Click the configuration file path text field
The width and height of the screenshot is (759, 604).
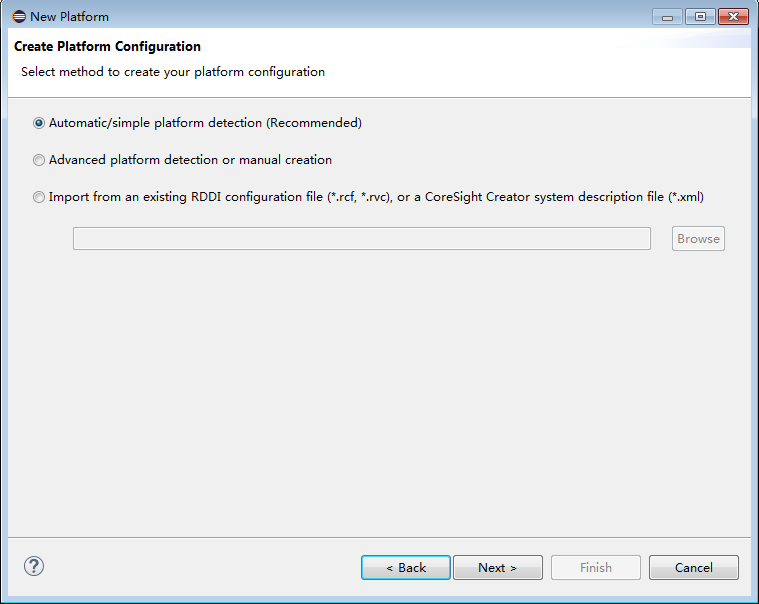click(361, 238)
